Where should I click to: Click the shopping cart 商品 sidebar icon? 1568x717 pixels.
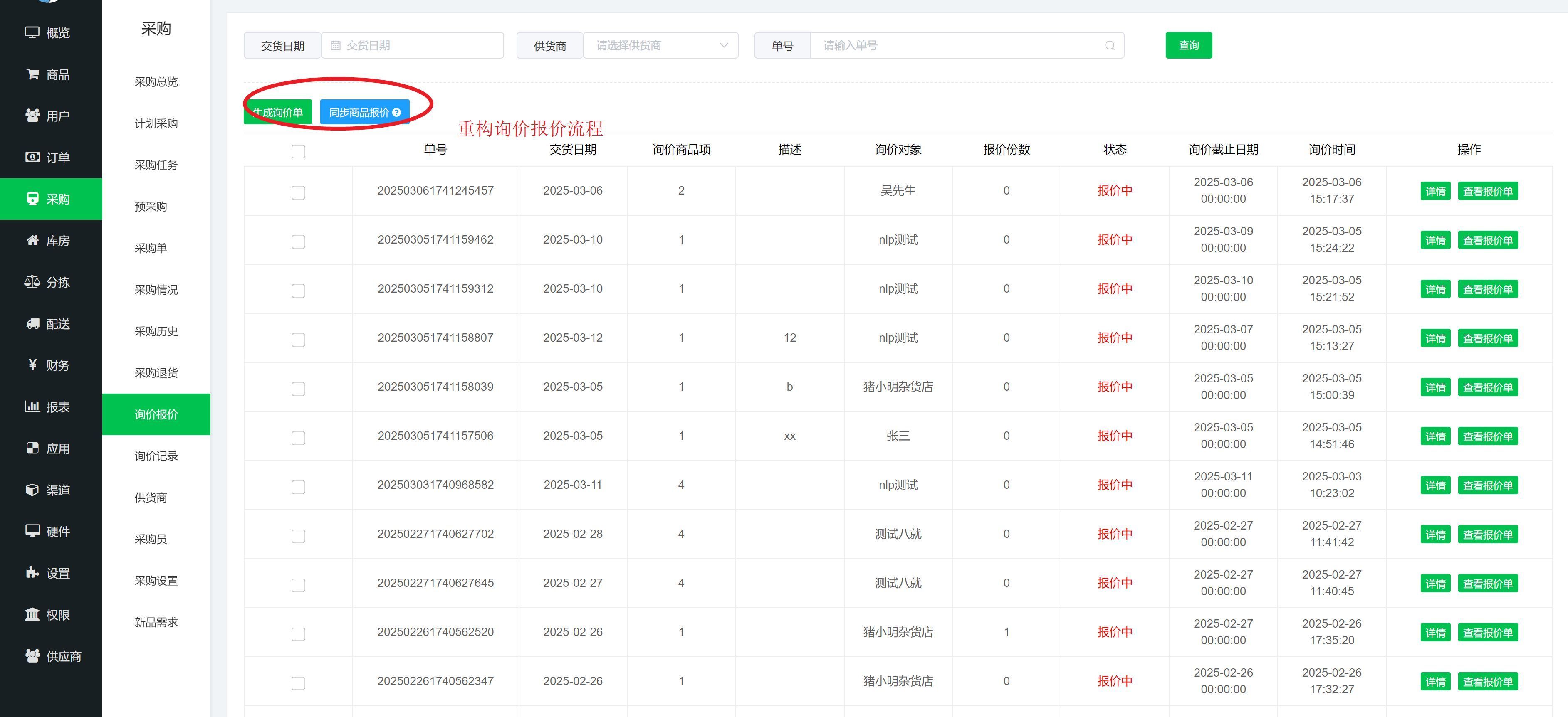pos(32,74)
